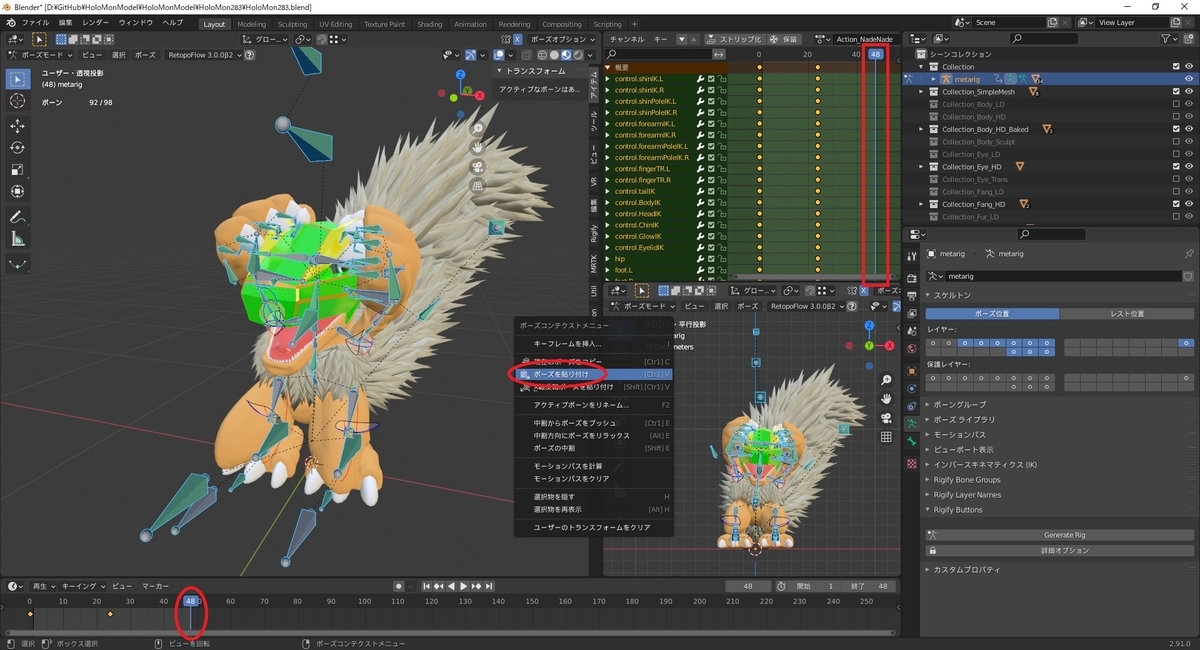The height and width of the screenshot is (650, 1200).
Task: Select the ポーズ位置 button
Action: click(x=992, y=314)
